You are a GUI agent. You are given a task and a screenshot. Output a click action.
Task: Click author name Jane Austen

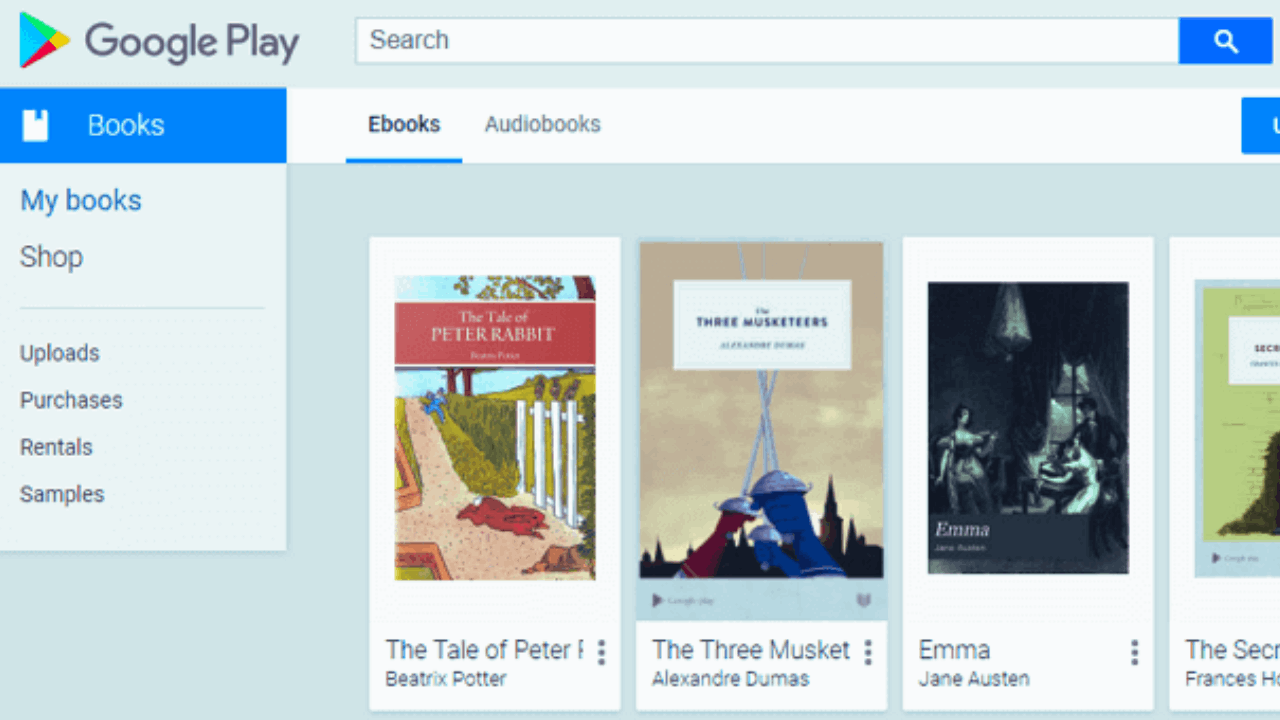coord(974,679)
